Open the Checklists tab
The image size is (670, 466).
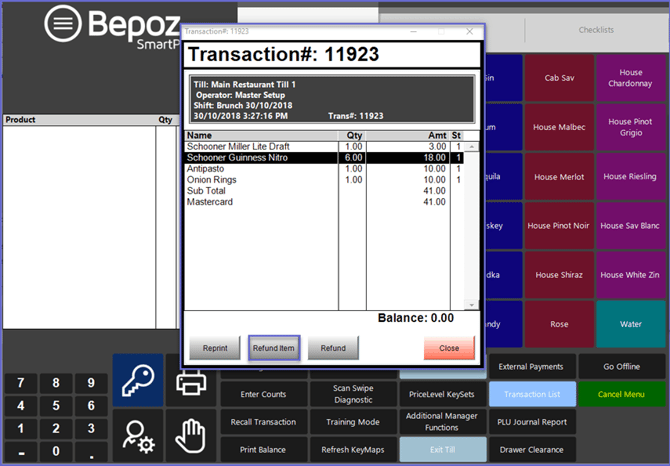click(596, 30)
